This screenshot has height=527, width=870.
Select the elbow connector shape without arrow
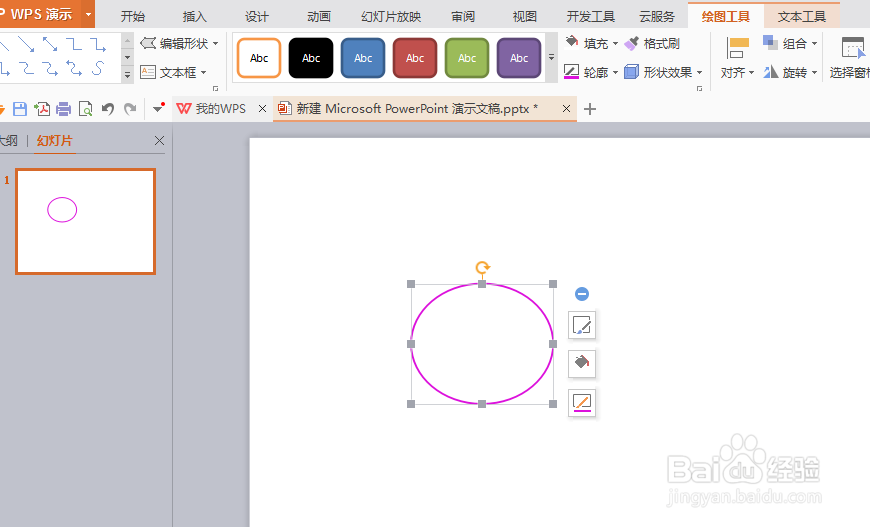click(x=74, y=44)
